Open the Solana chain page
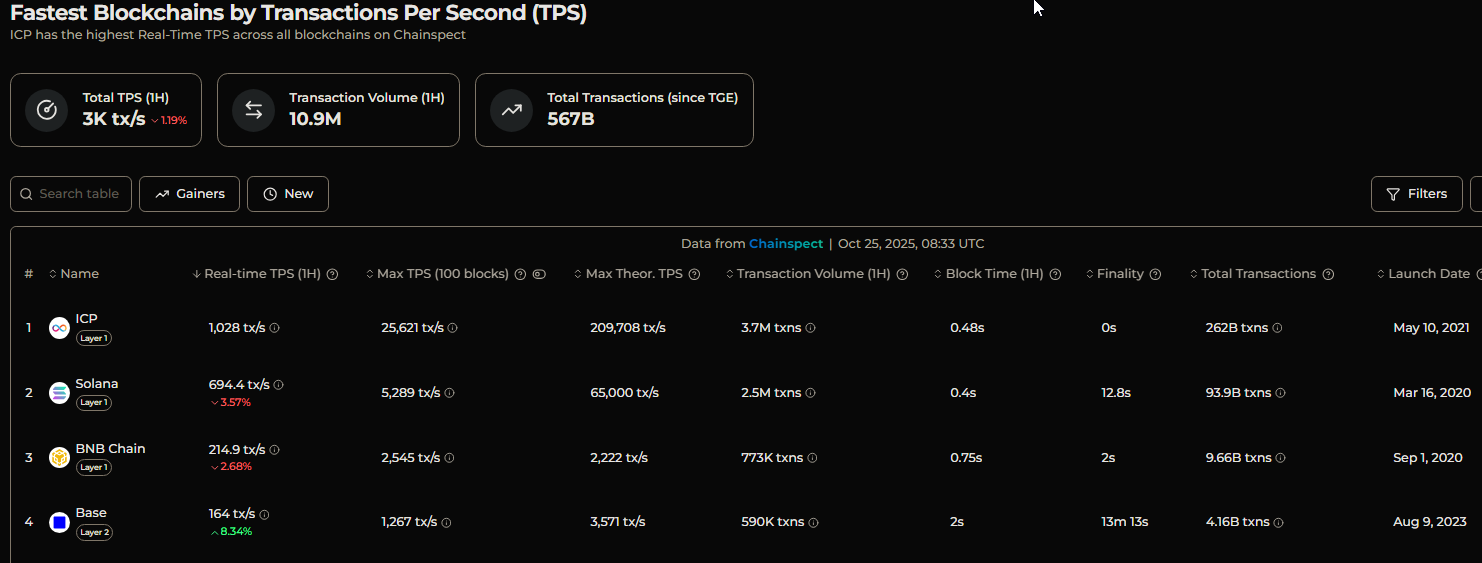 point(97,384)
